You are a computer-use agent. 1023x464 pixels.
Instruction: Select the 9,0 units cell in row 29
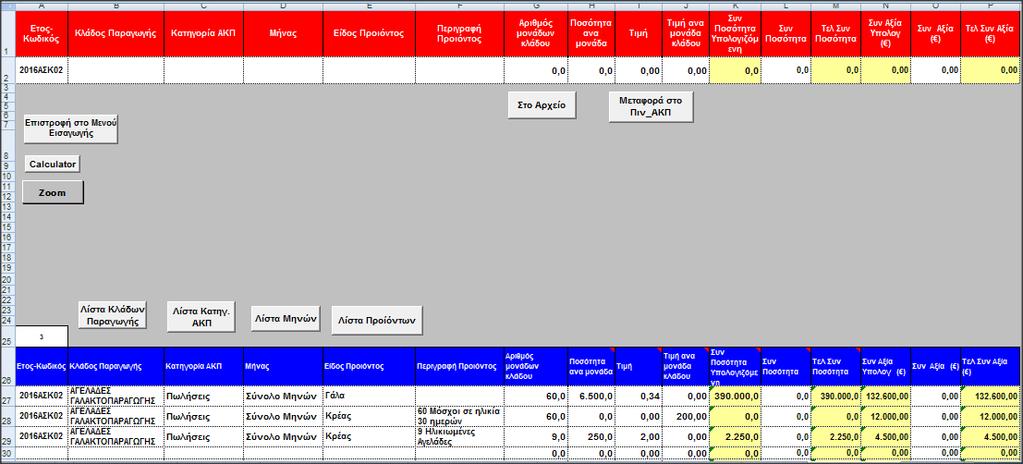tap(535, 437)
